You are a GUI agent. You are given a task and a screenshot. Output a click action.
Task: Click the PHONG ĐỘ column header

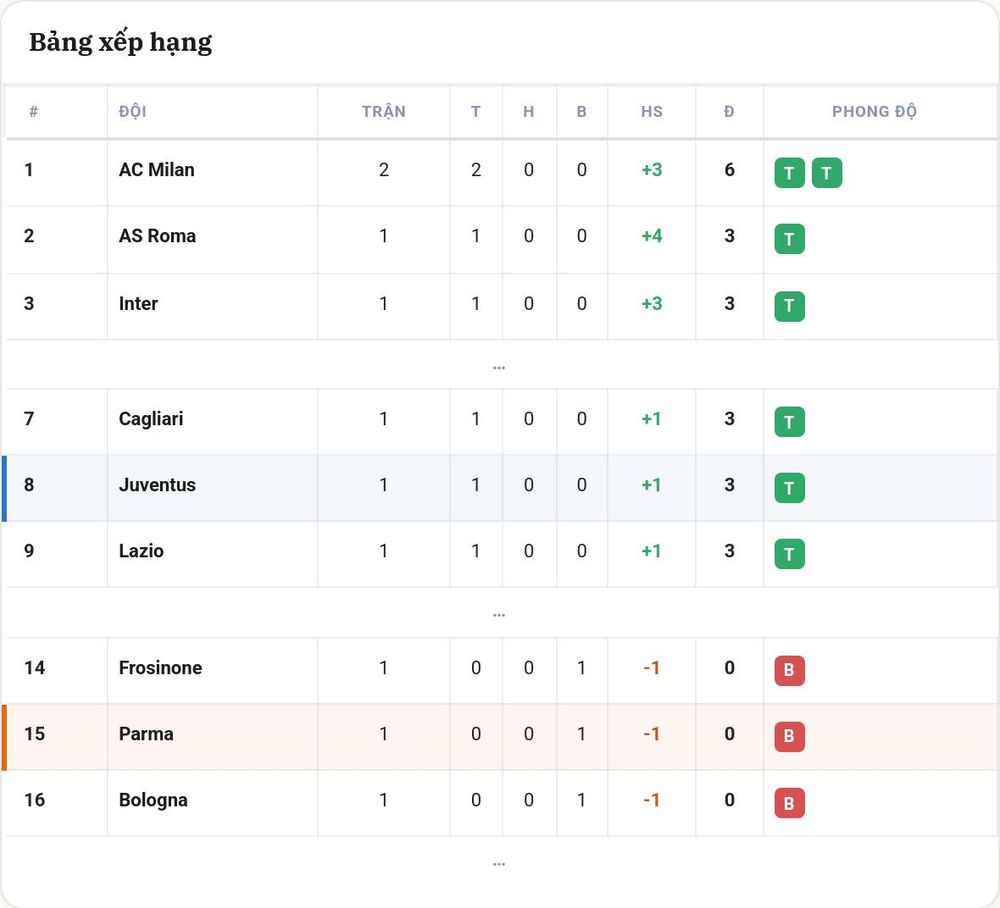pyautogui.click(x=874, y=112)
